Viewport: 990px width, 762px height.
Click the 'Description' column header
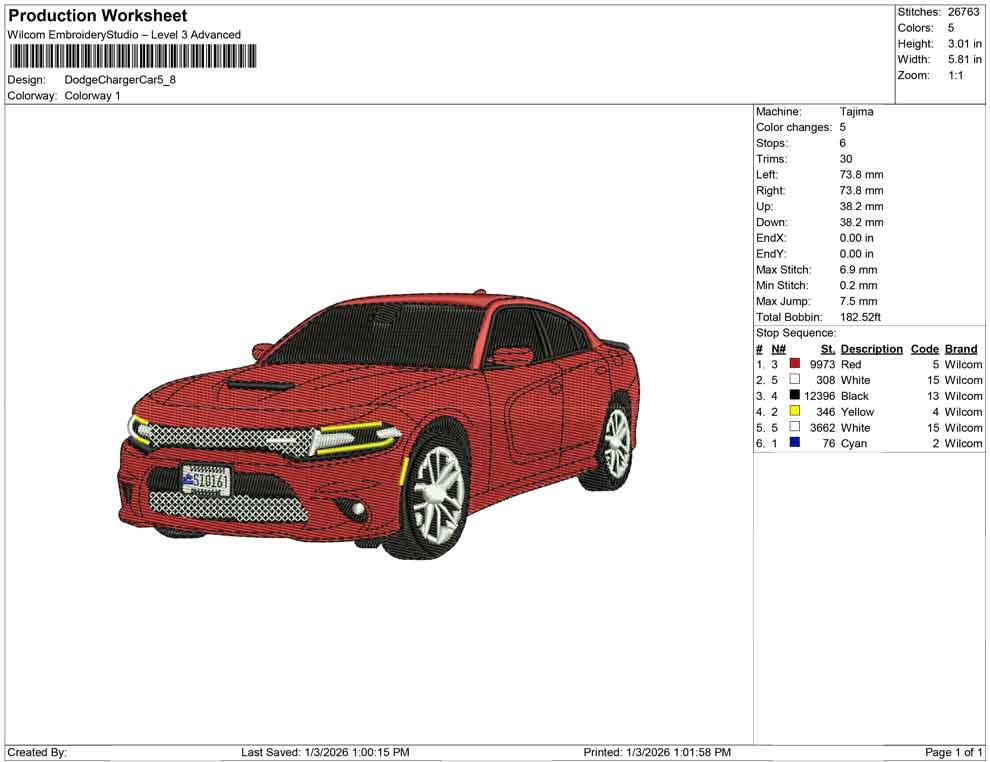point(871,349)
